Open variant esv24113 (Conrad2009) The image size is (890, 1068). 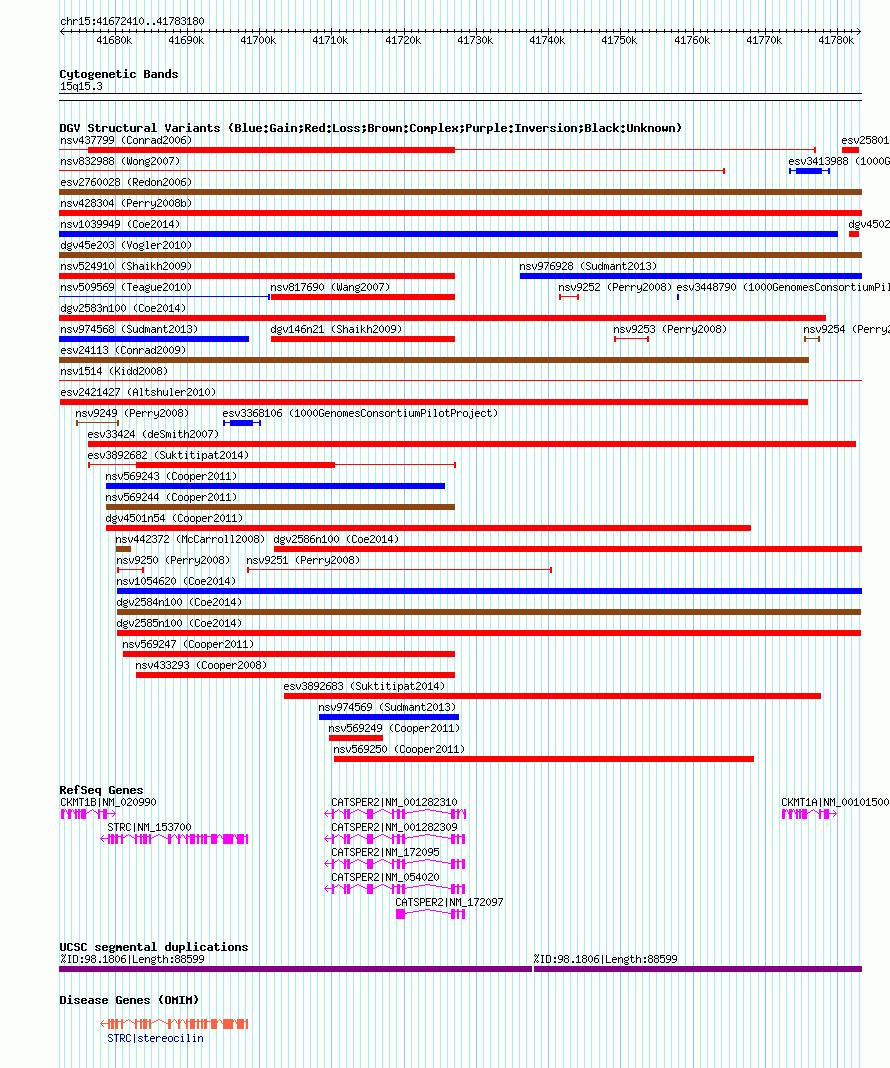click(123, 350)
